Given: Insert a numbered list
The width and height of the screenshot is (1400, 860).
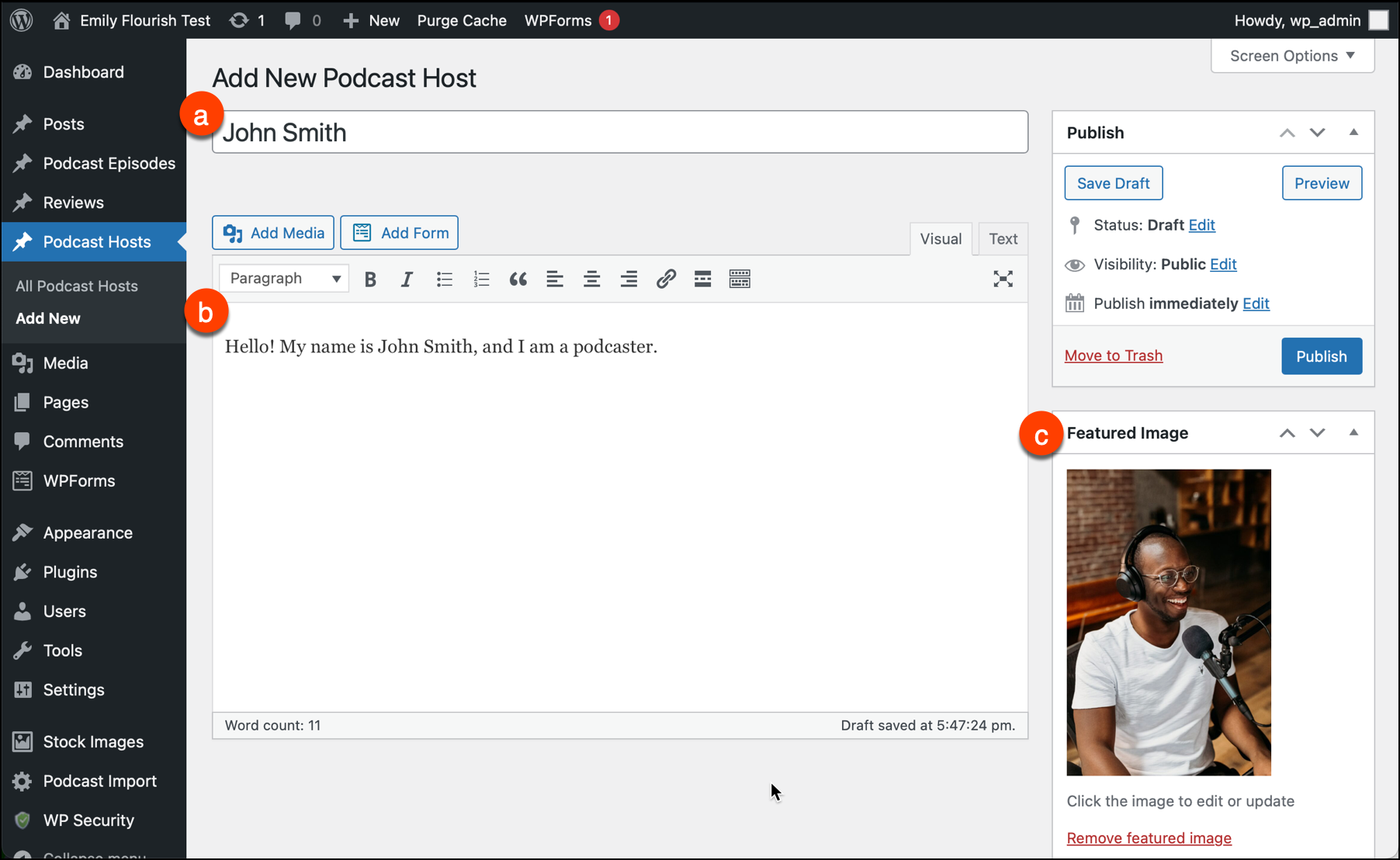Looking at the screenshot, I should [x=481, y=279].
